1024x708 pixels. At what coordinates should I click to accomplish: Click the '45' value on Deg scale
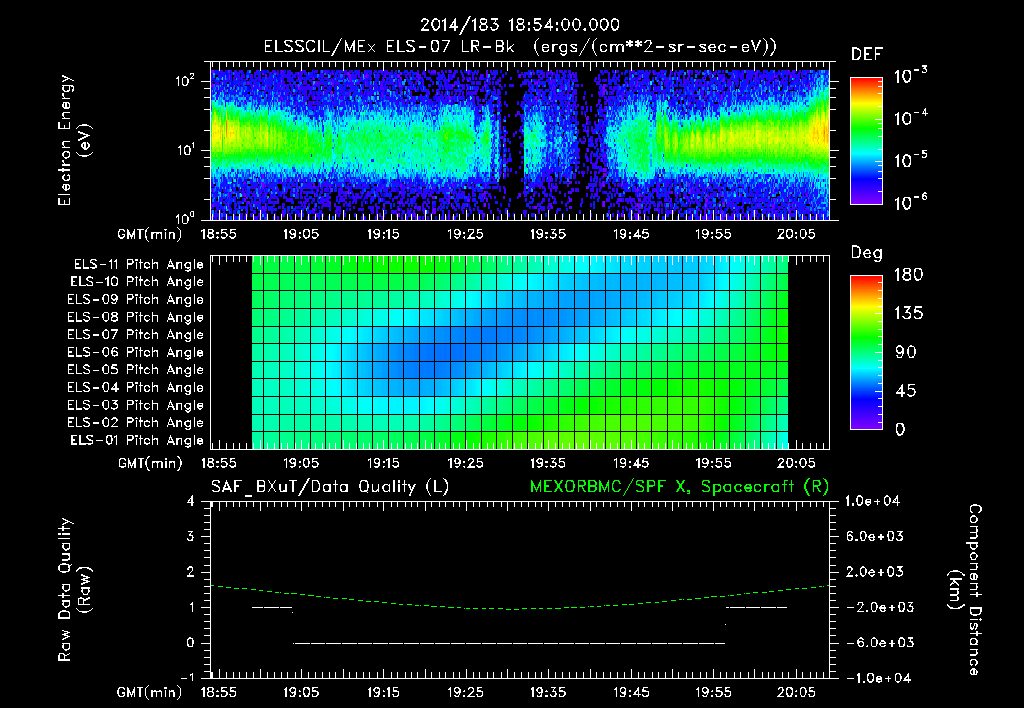click(x=905, y=391)
